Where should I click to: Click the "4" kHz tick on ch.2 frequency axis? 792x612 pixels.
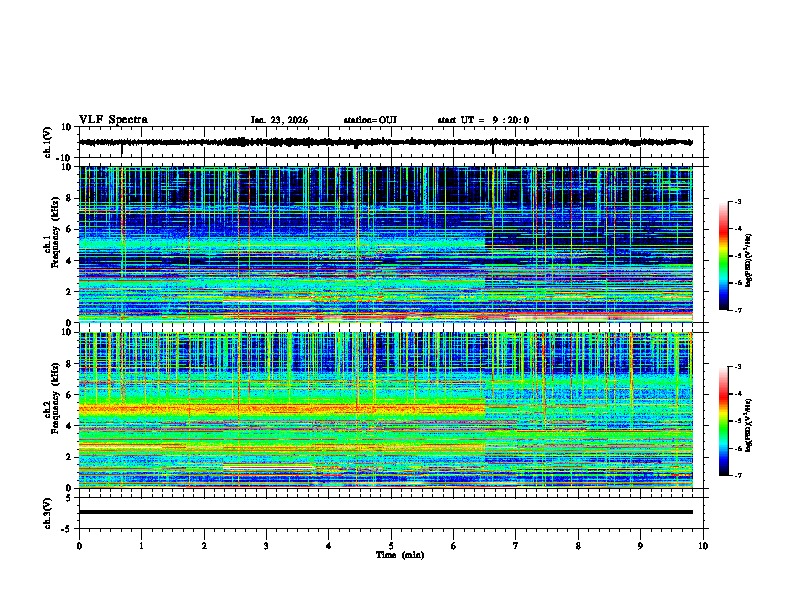click(69, 426)
